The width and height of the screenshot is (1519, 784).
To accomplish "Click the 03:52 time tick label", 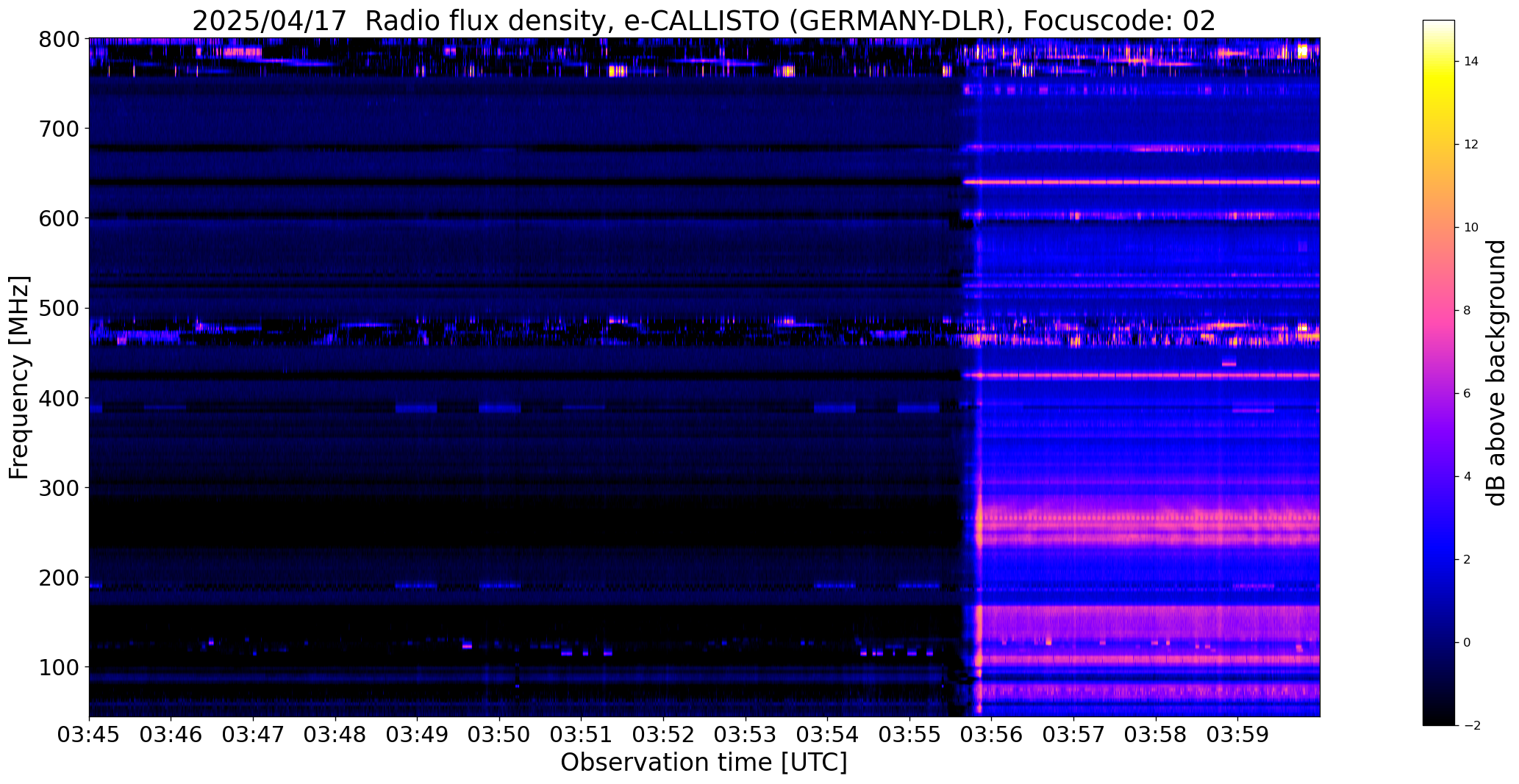I will point(664,736).
